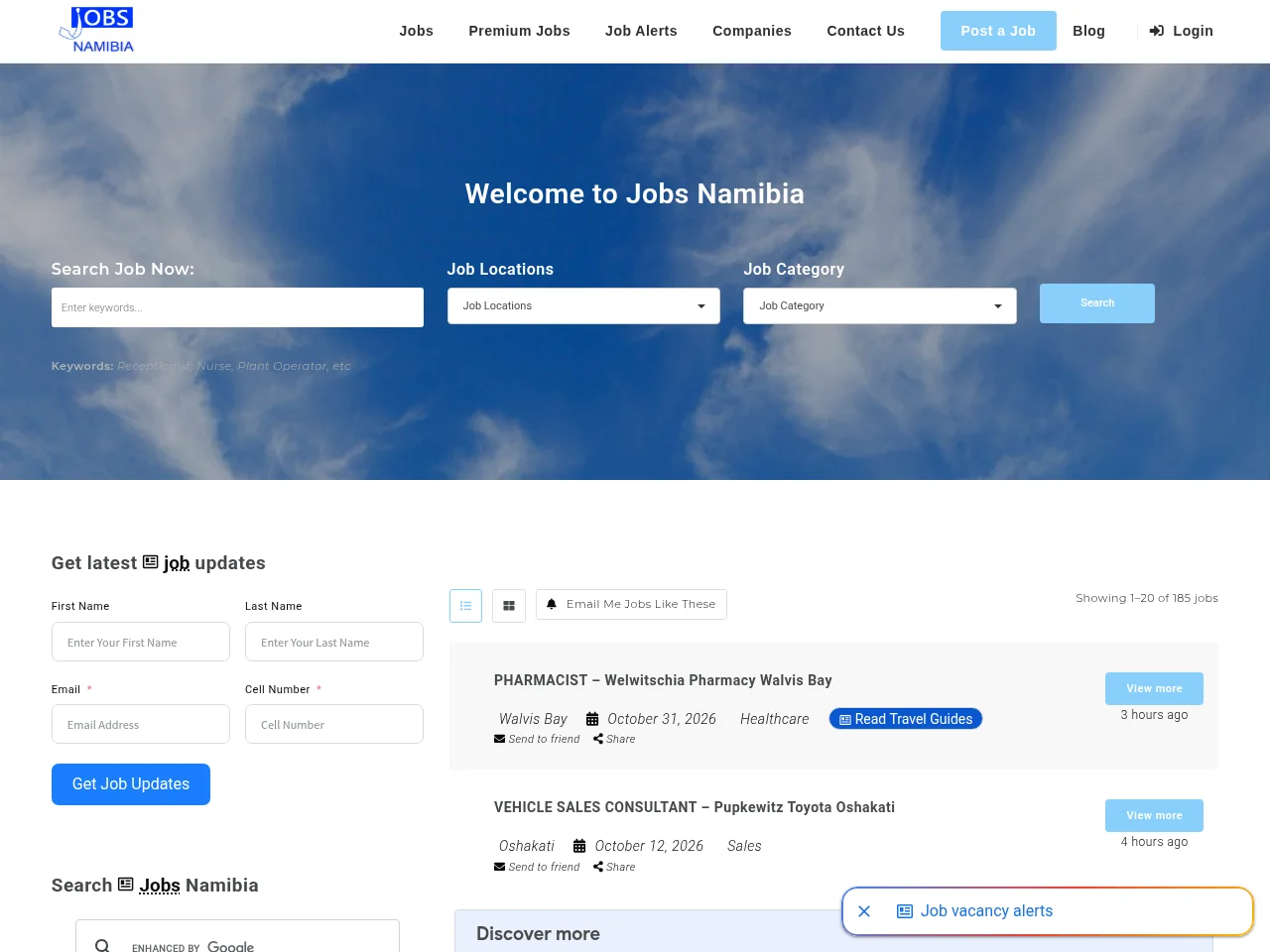The width and height of the screenshot is (1270, 952).
Task: Go to Job Alerts page
Action: 641,31
